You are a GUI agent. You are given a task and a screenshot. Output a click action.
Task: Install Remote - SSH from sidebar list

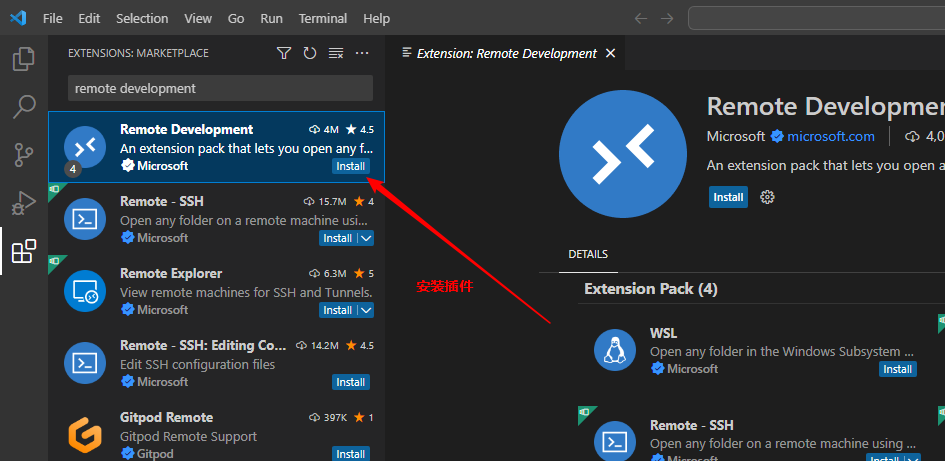point(338,238)
